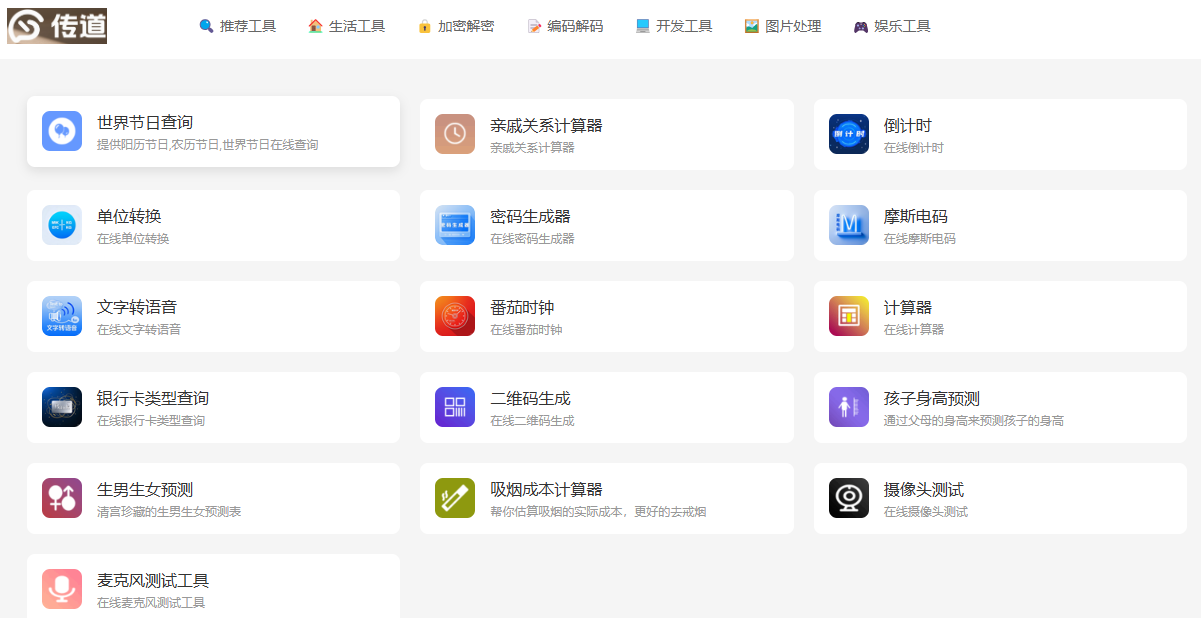Screen dimensions: 1201x618
Task: Open the 倒计时 title link
Action: point(908,125)
